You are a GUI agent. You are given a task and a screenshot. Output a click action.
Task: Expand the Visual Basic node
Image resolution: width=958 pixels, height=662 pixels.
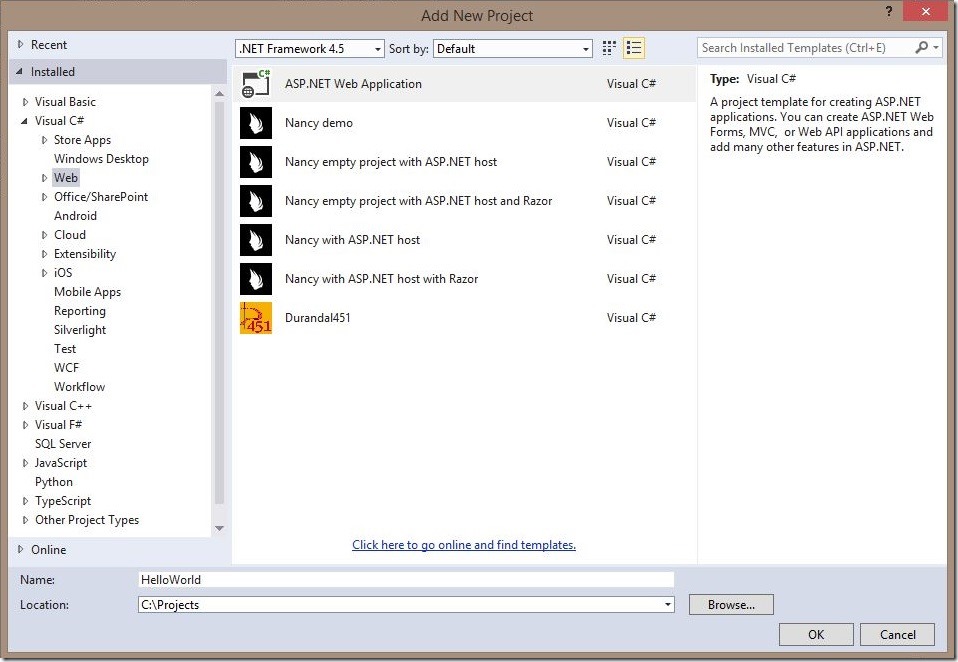(x=25, y=102)
